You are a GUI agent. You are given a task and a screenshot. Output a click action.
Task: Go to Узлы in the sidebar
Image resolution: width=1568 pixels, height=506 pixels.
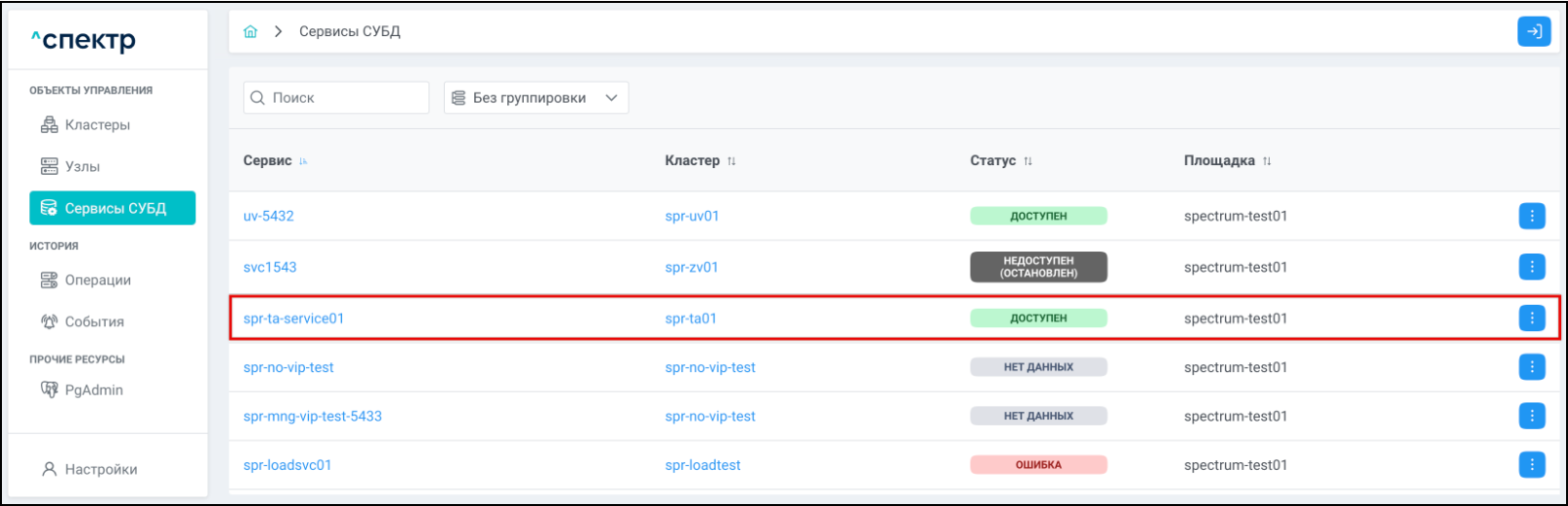(x=82, y=167)
